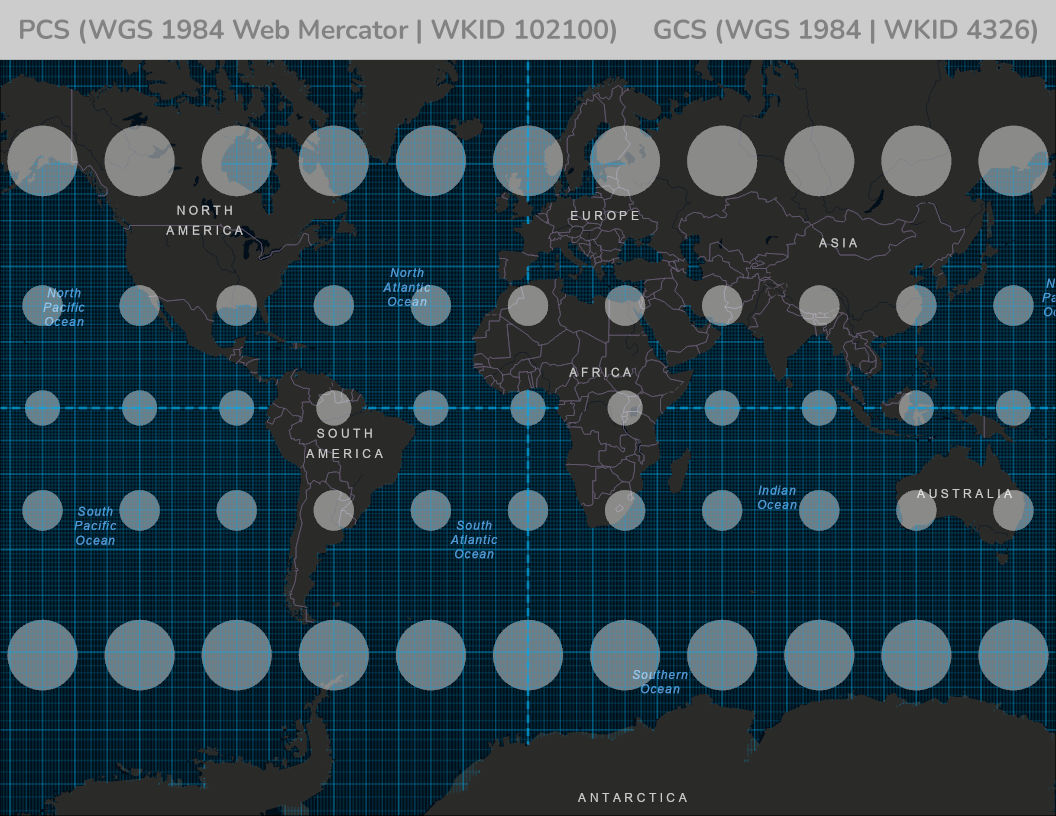1056x816 pixels.
Task: Click the South Atlantic Ocean label
Action: (474, 539)
